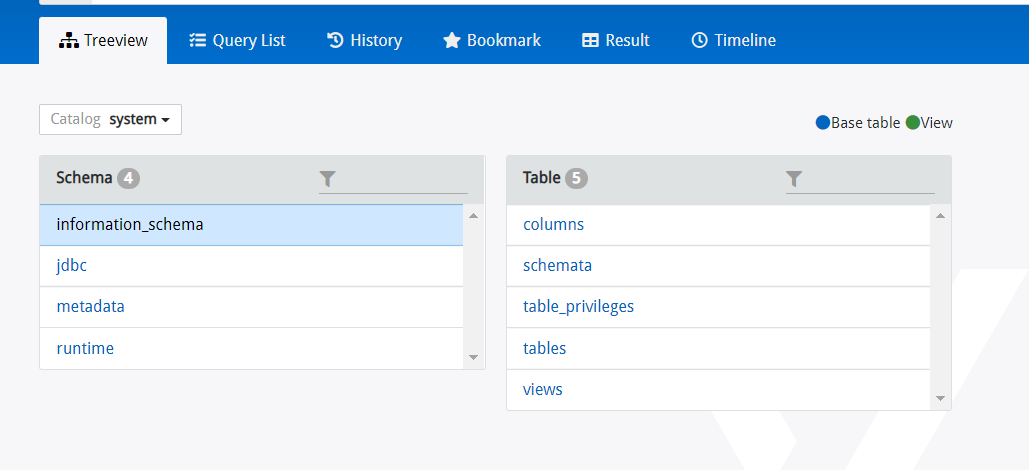Click the Bookmark star icon
This screenshot has height=470, width=1029.
[x=452, y=41]
